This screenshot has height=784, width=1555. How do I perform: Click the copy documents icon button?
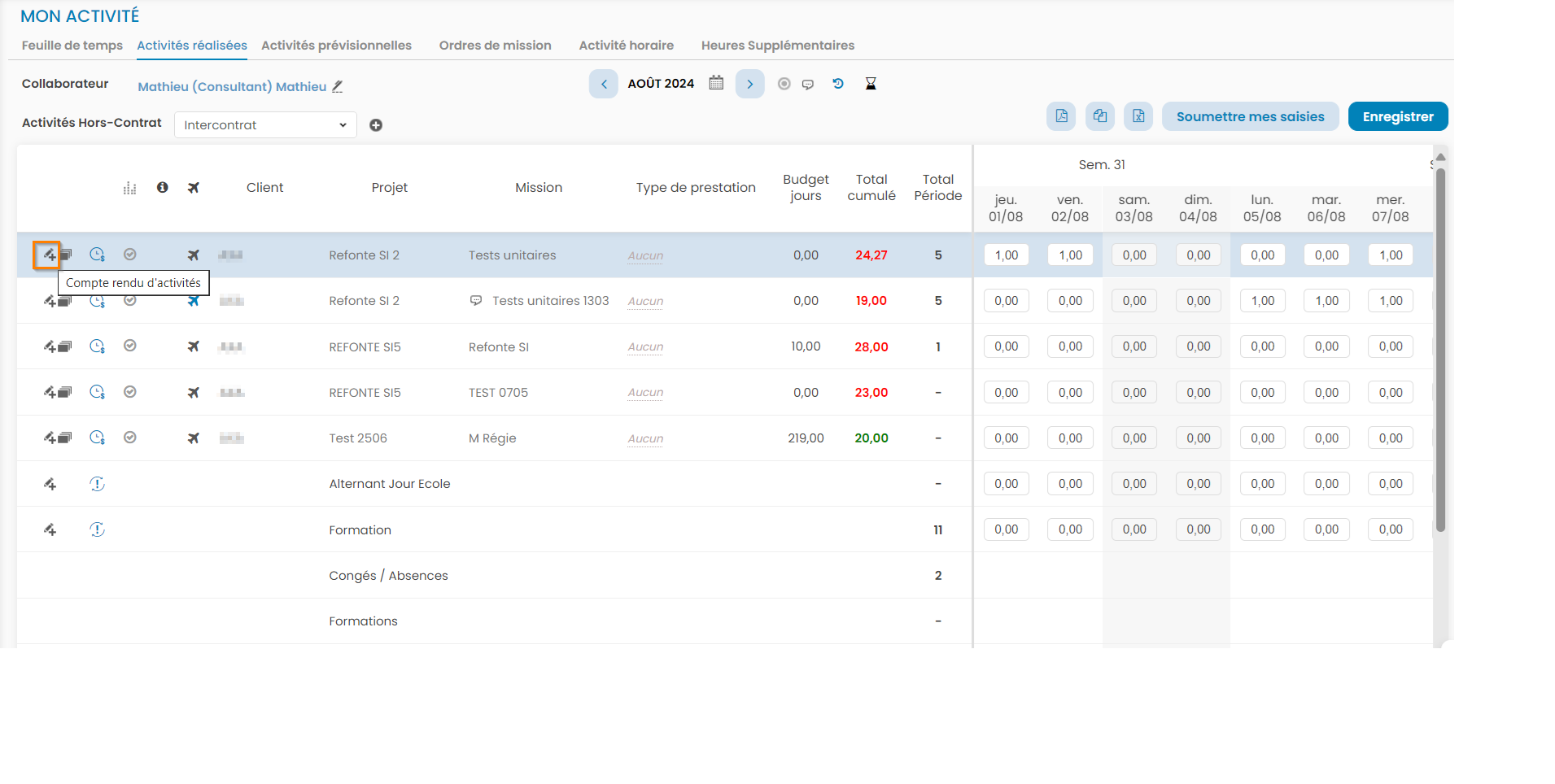pyautogui.click(x=1100, y=116)
